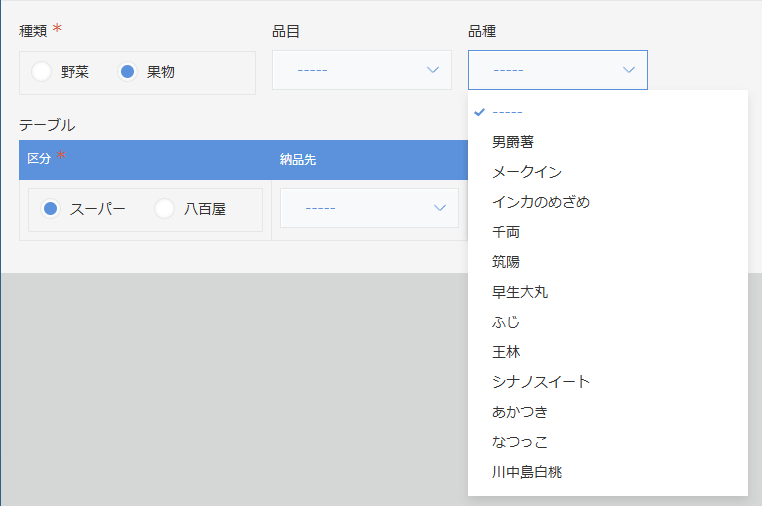This screenshot has height=506, width=762.
Task: Choose あかつき from the list
Action: coord(519,412)
